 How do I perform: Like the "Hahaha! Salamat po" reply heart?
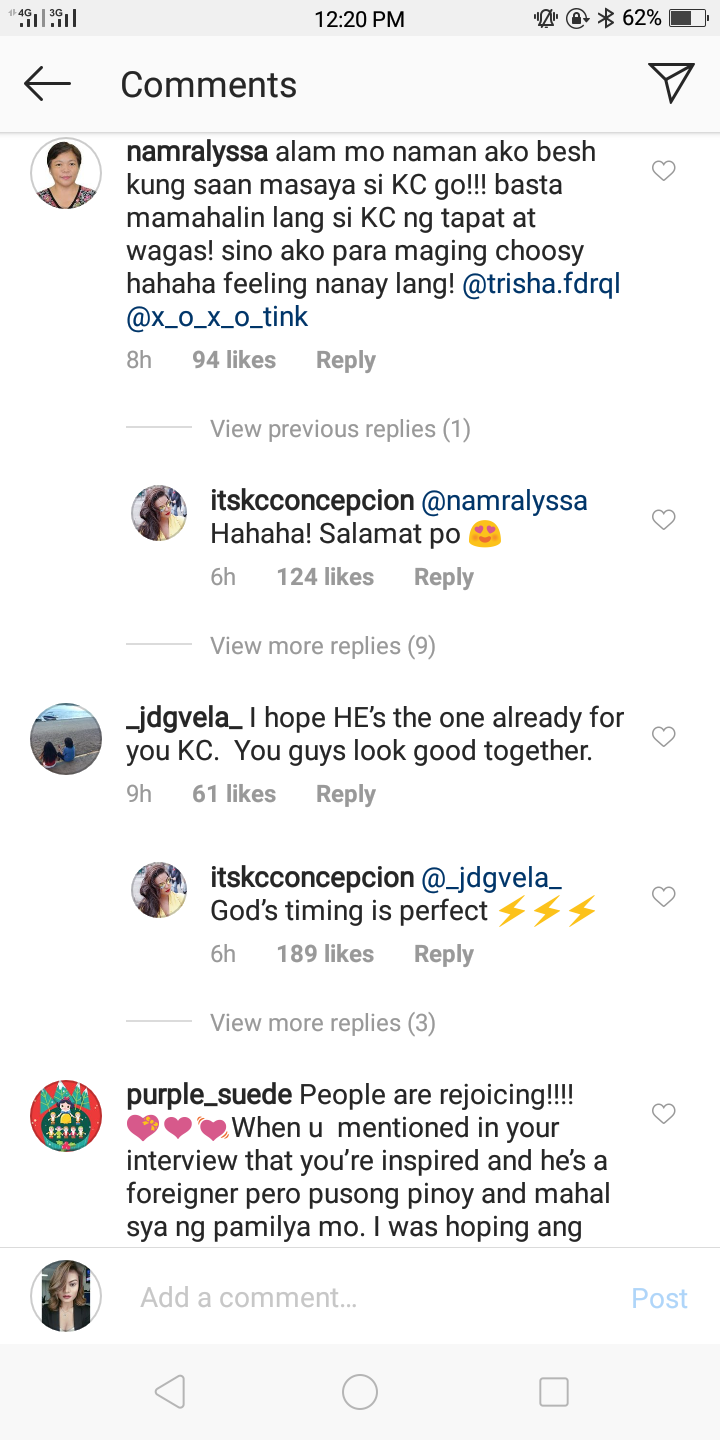coord(663,520)
